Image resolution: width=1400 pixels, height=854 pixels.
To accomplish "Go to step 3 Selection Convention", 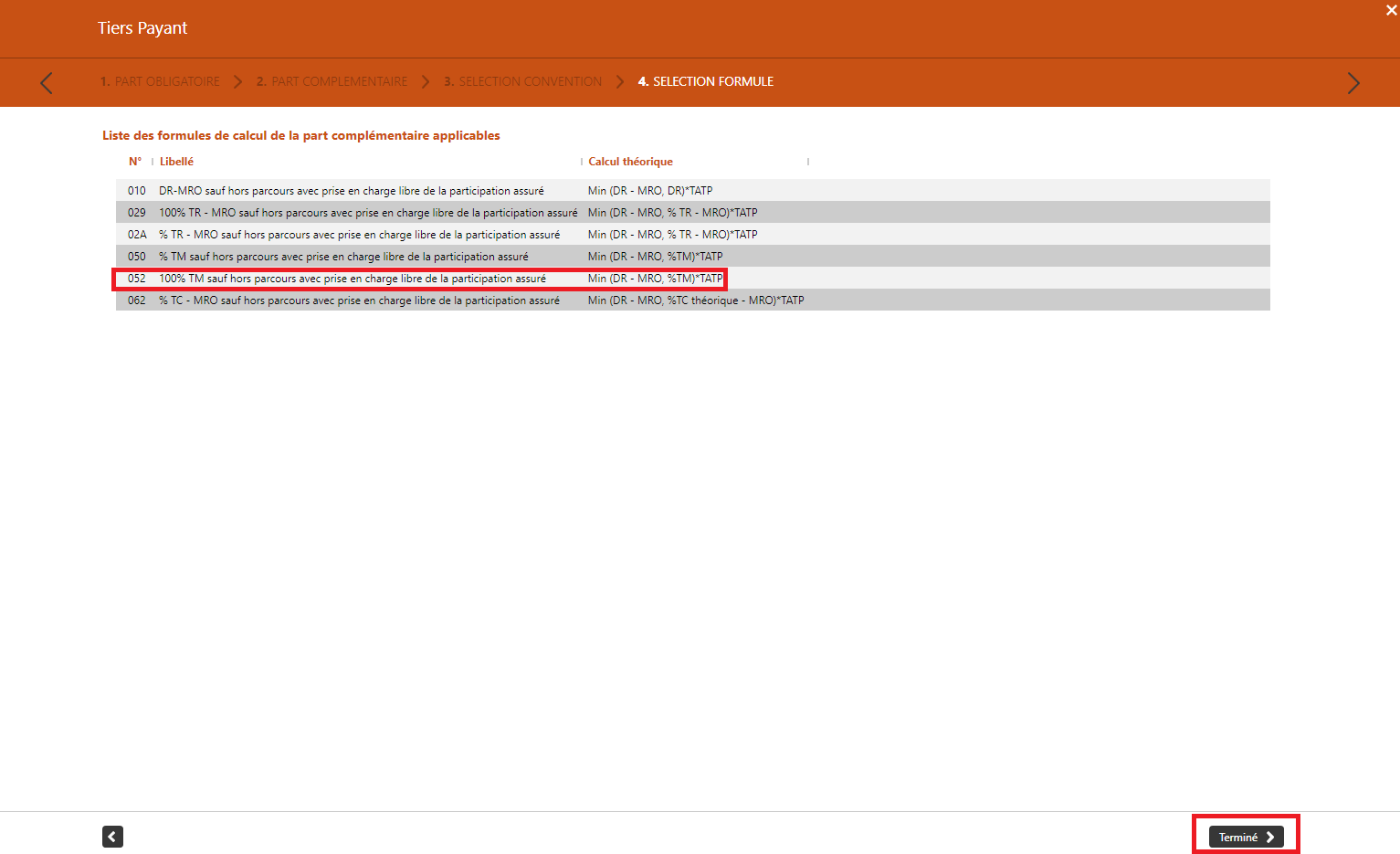I will [x=522, y=82].
